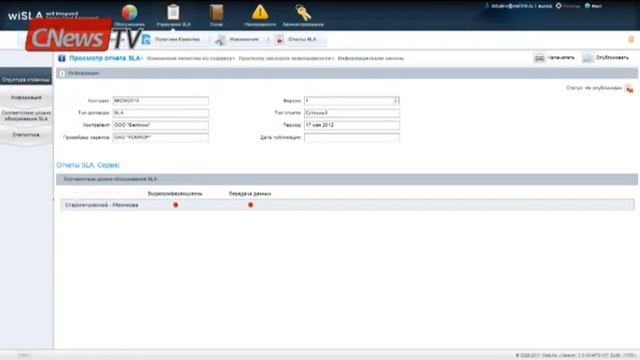Select the Информация sidebar item
Screen dimensions: 640x360
coord(26,98)
